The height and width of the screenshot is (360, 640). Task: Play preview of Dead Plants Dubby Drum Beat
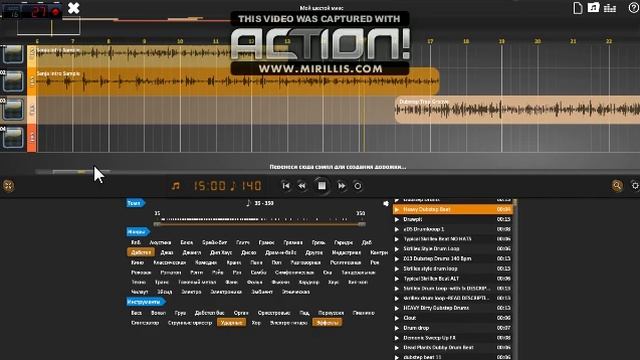coord(397,348)
